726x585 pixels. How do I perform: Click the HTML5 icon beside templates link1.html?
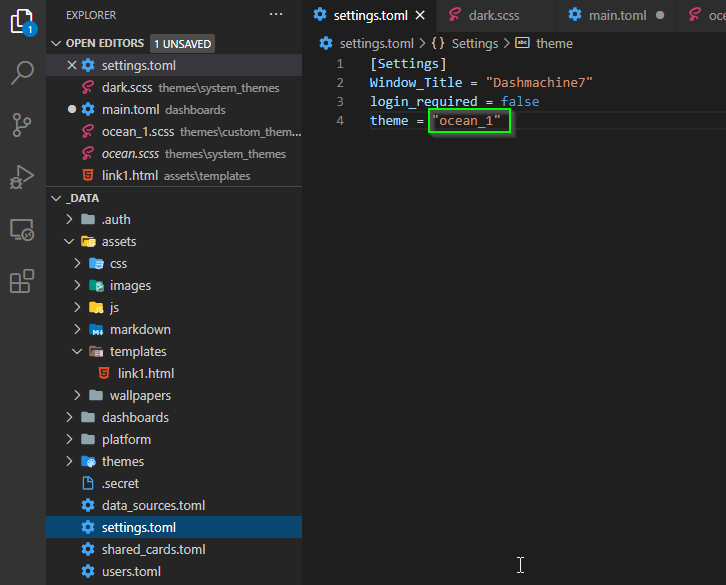(104, 373)
